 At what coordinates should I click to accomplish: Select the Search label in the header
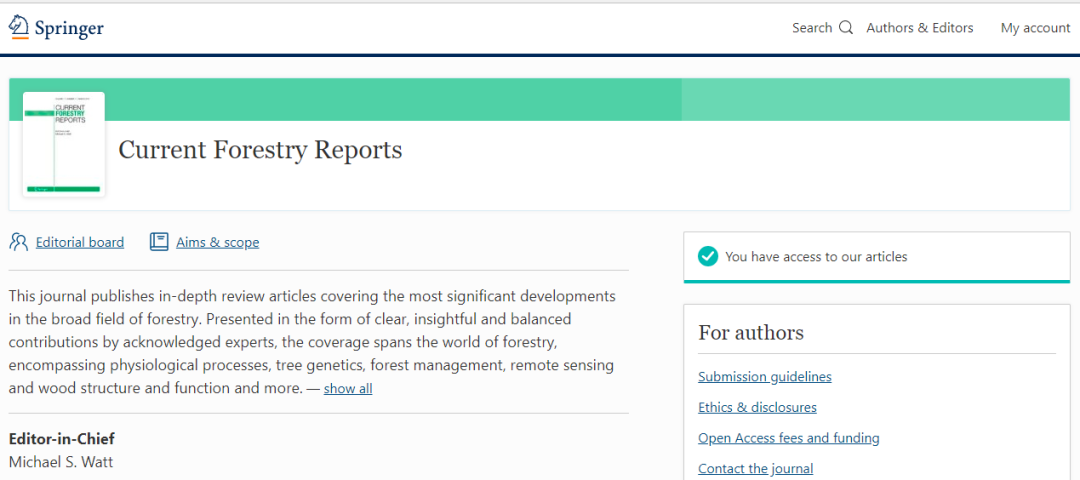[x=811, y=28]
